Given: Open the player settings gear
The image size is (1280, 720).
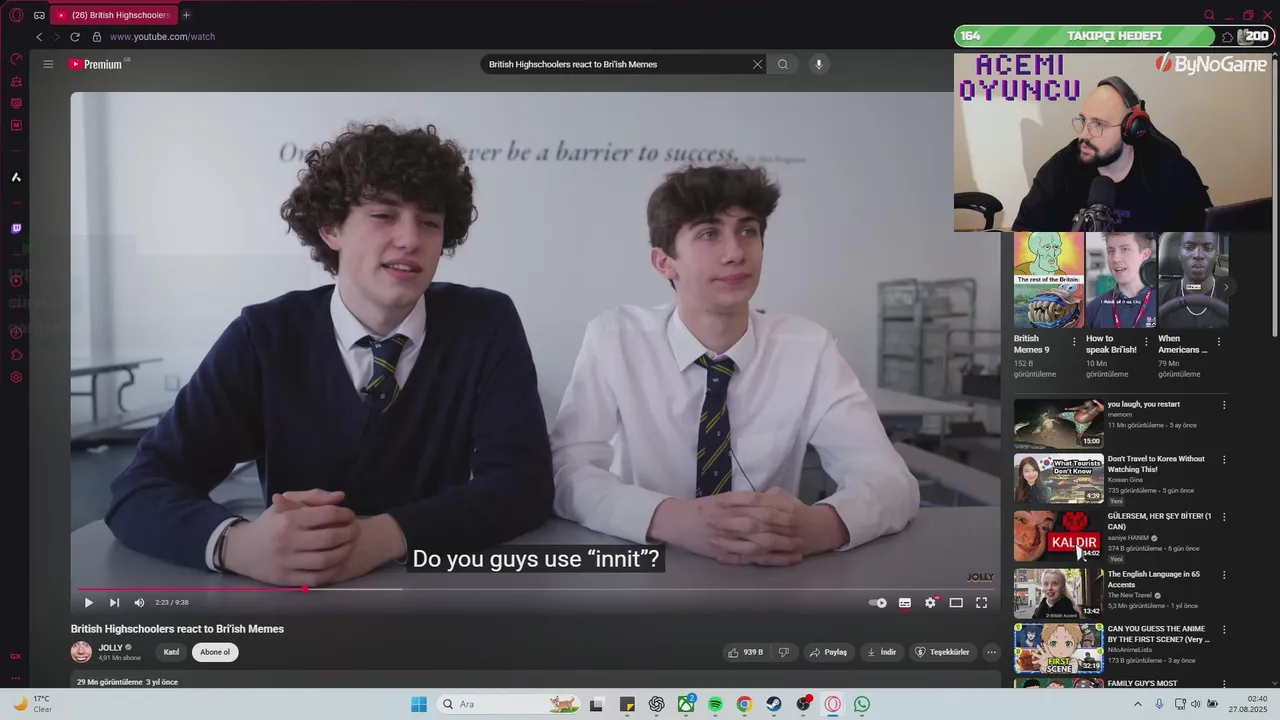Looking at the screenshot, I should 930,603.
